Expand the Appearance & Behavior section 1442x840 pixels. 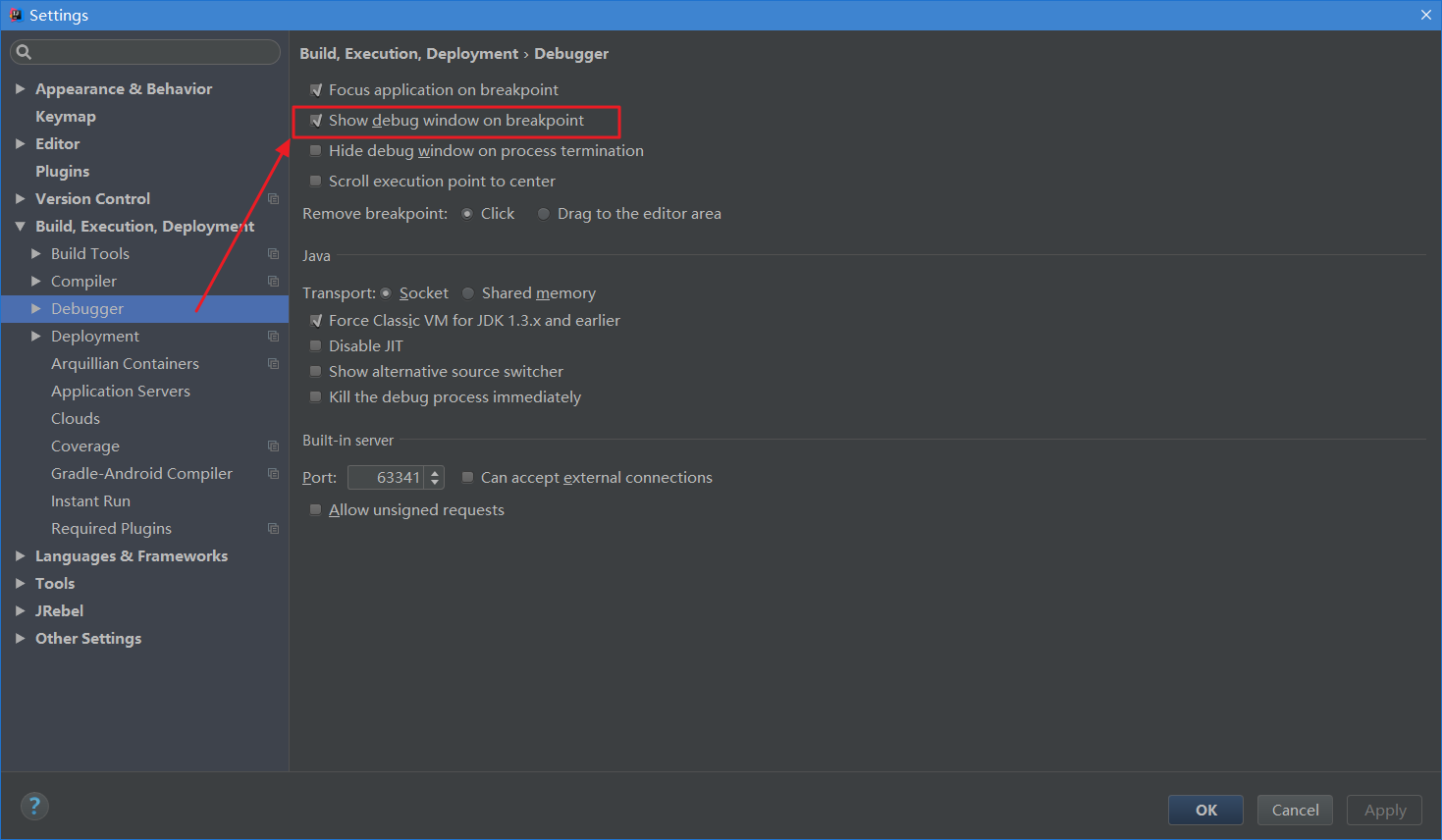click(22, 88)
